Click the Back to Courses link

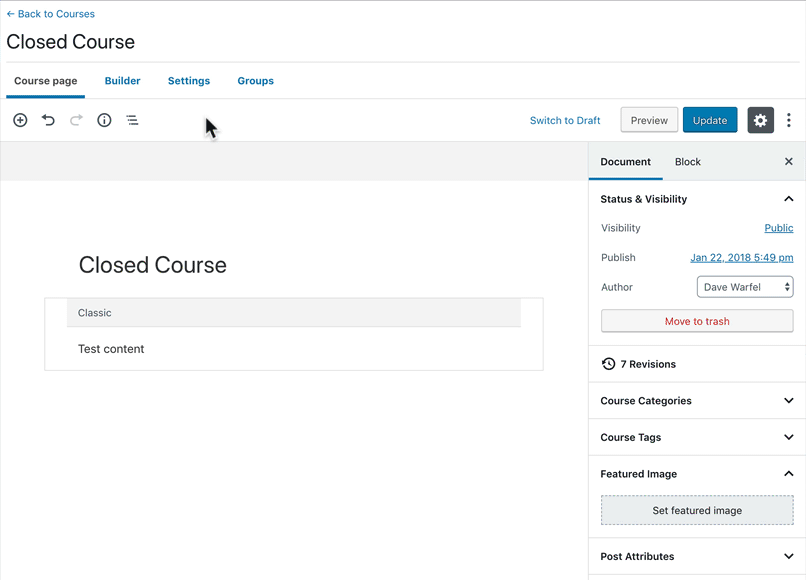click(51, 14)
